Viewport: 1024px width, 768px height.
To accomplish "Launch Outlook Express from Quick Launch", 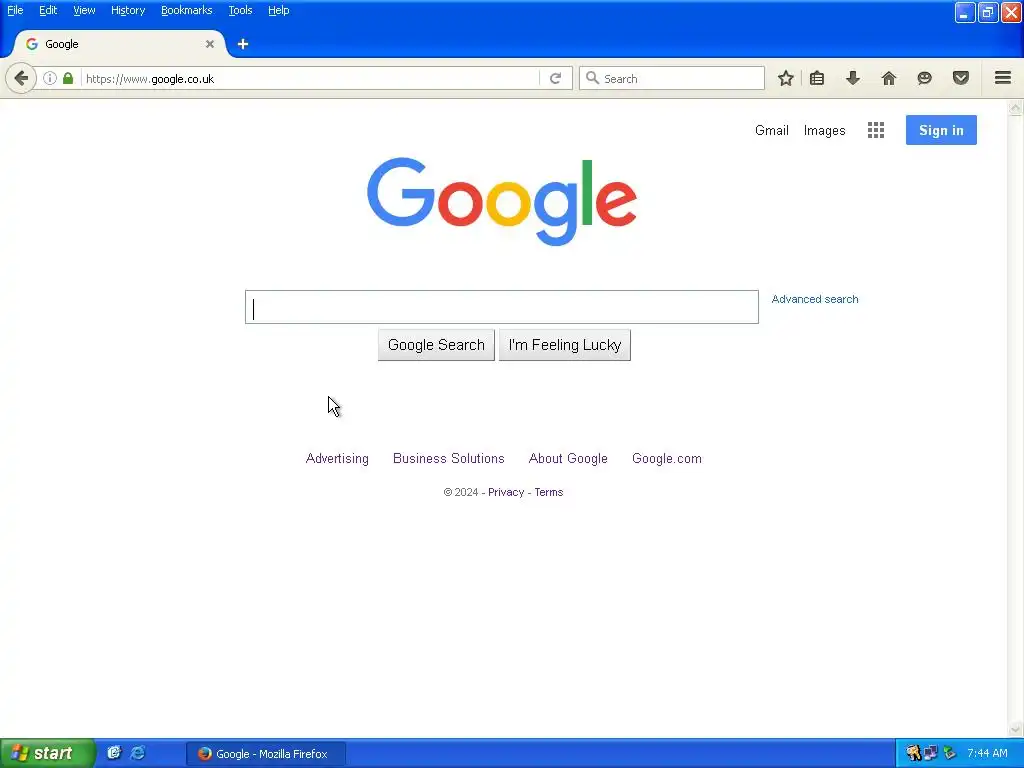I will coord(114,753).
